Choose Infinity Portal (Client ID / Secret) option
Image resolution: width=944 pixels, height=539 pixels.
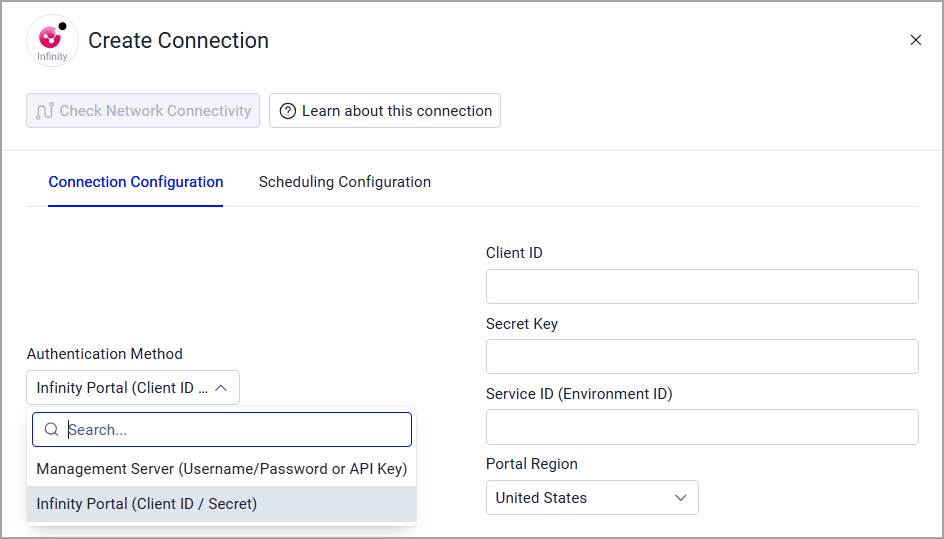click(222, 503)
